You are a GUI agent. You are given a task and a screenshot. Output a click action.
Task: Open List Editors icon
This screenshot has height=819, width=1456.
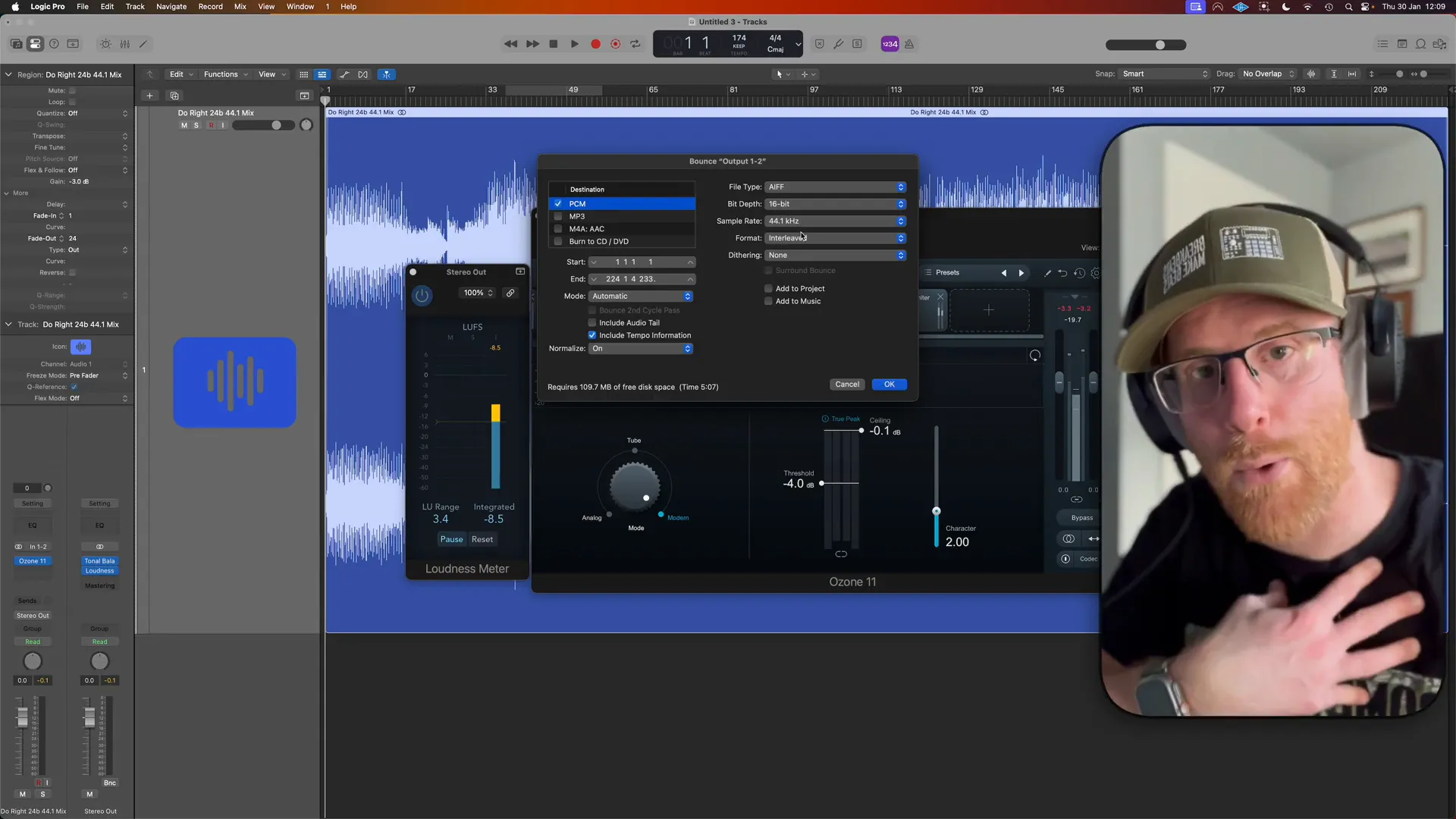[x=1382, y=44]
